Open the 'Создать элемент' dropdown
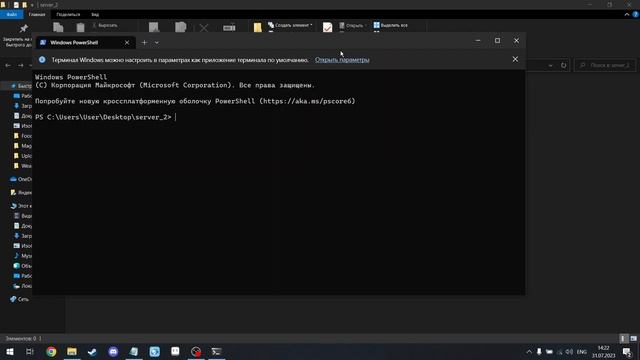 pyautogui.click(x=290, y=25)
